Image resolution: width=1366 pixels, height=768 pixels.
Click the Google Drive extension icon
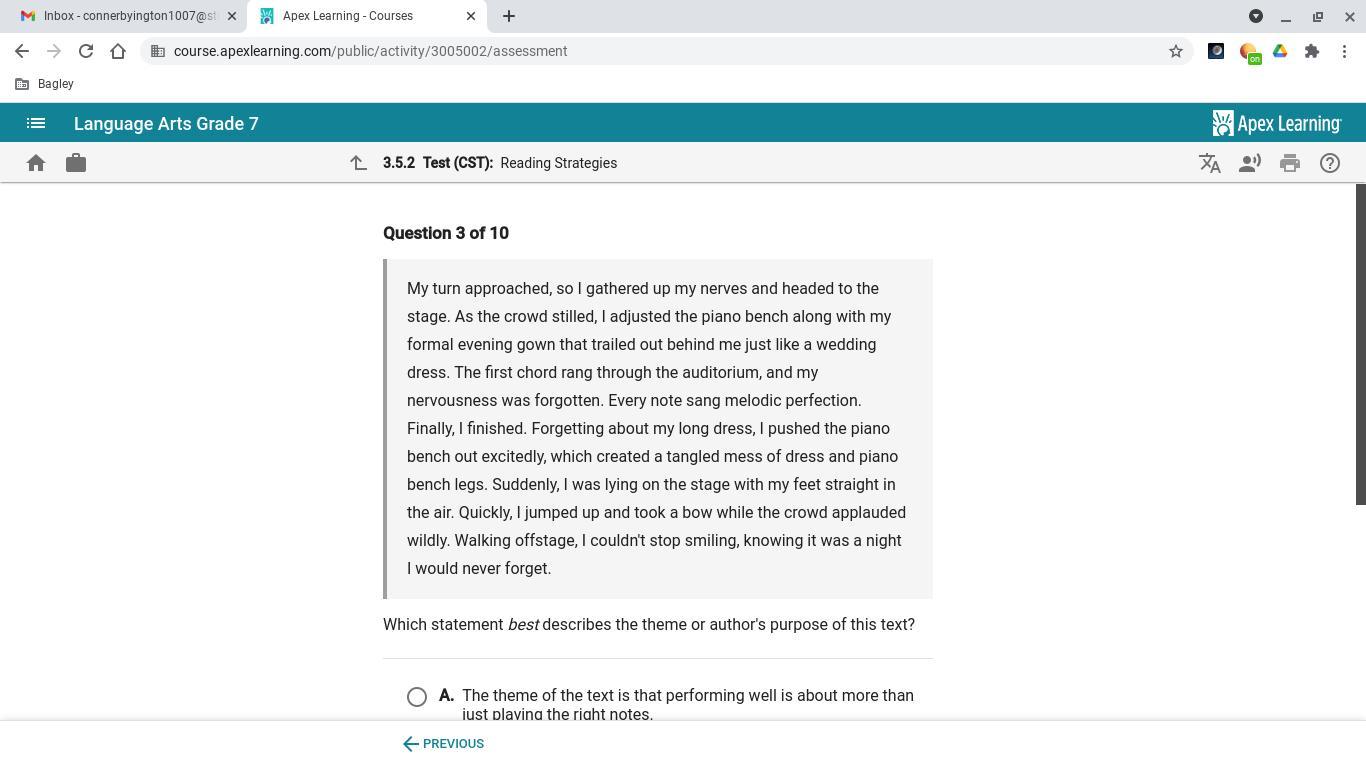click(1280, 51)
